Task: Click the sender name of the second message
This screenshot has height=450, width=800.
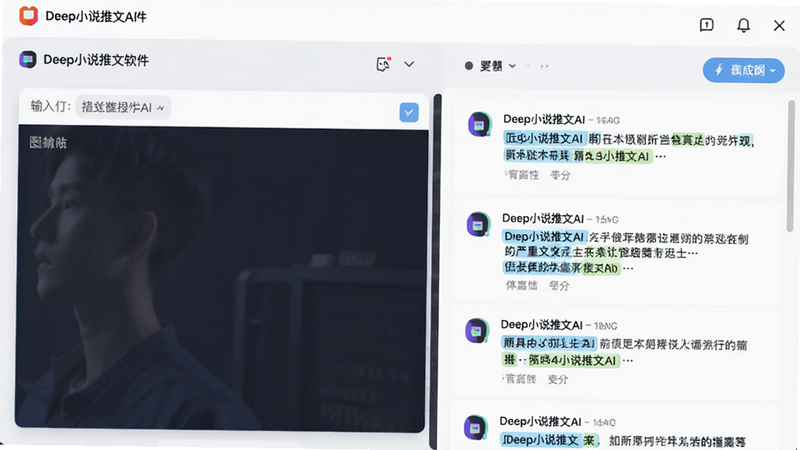Action: (543, 219)
